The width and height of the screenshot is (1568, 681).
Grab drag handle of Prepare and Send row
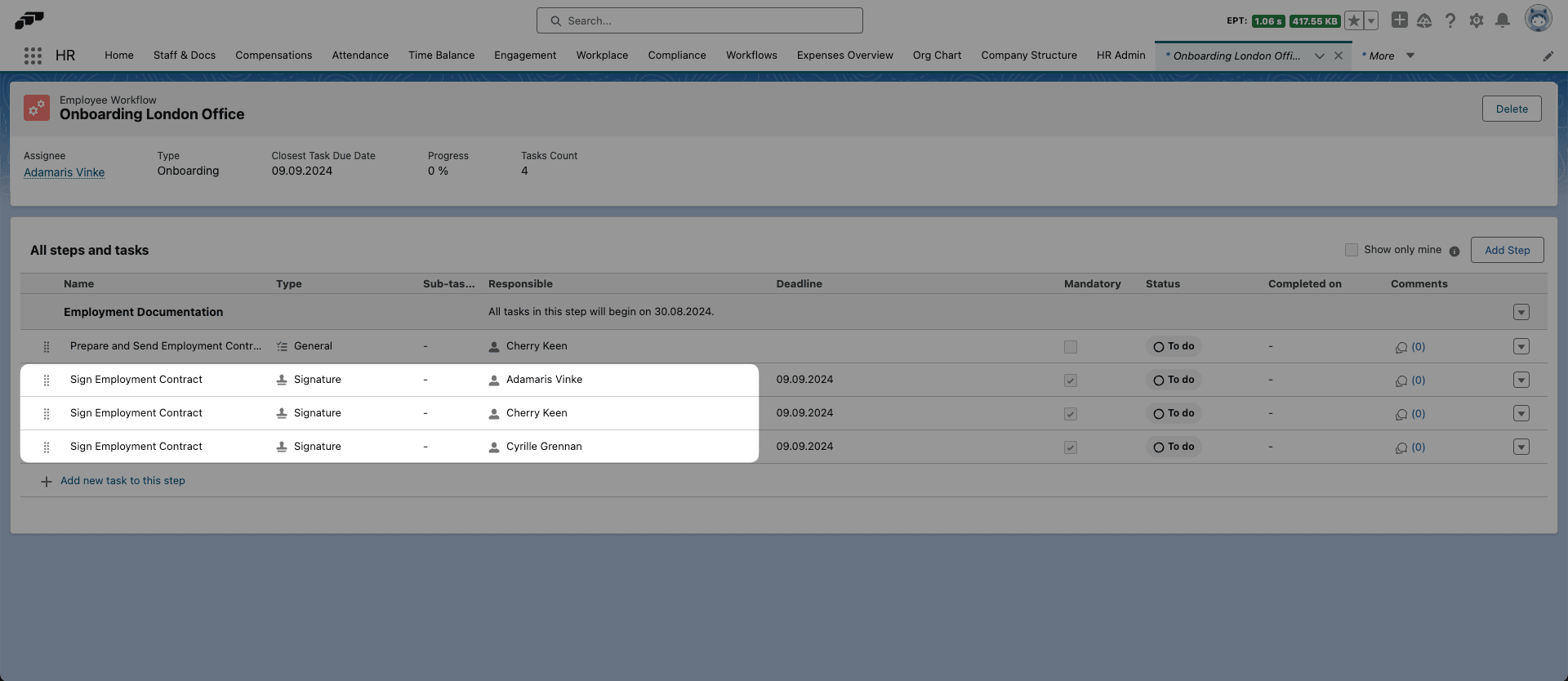click(47, 347)
